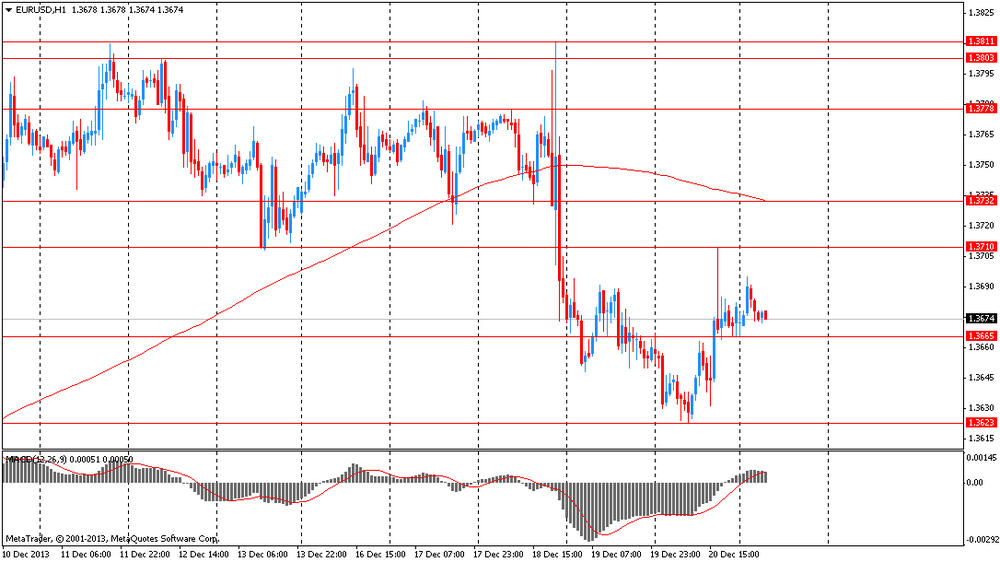Click the 18 Dec 15:00 time label

[557, 554]
